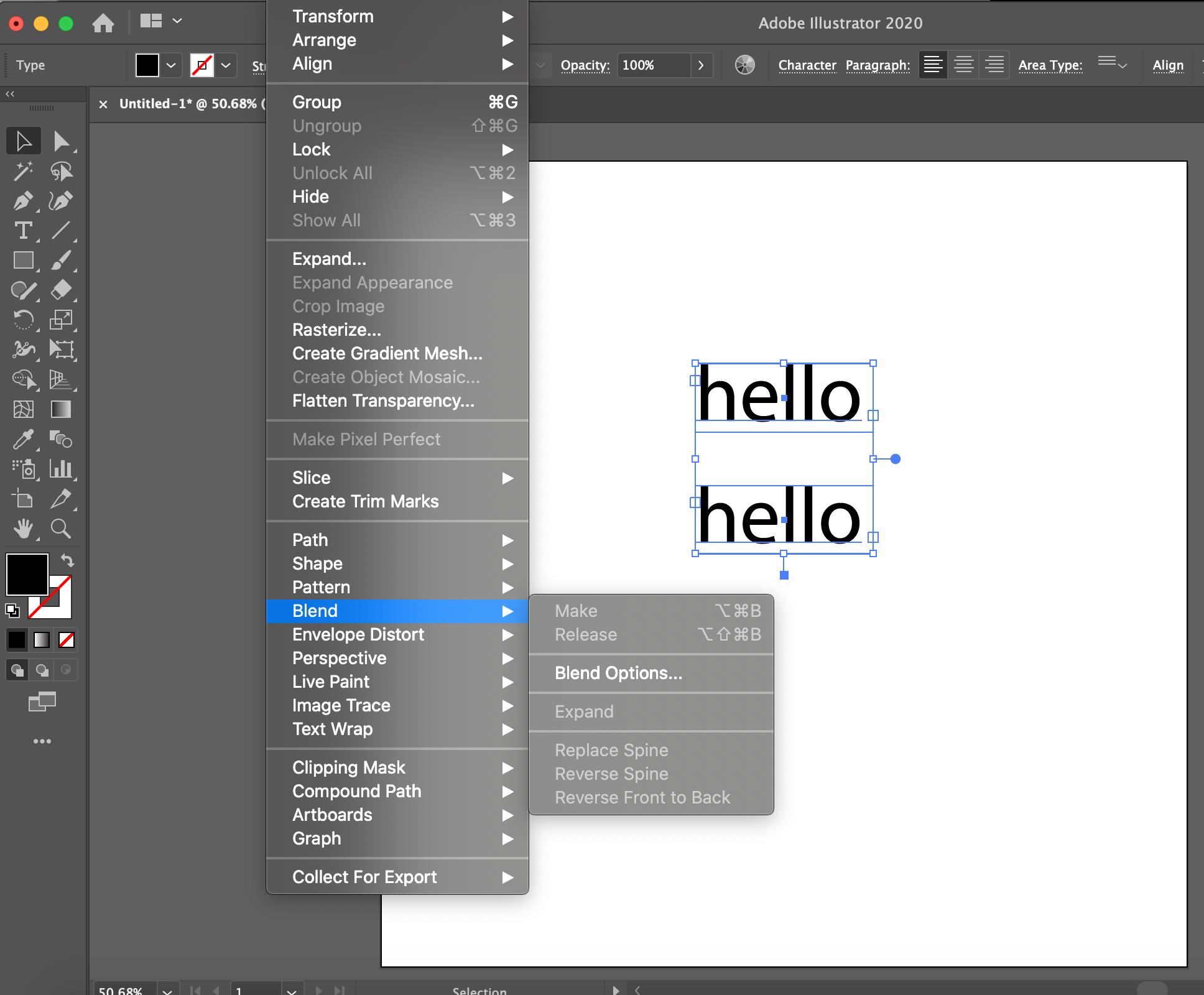Select the Hand tool
1204x995 pixels.
[x=22, y=527]
